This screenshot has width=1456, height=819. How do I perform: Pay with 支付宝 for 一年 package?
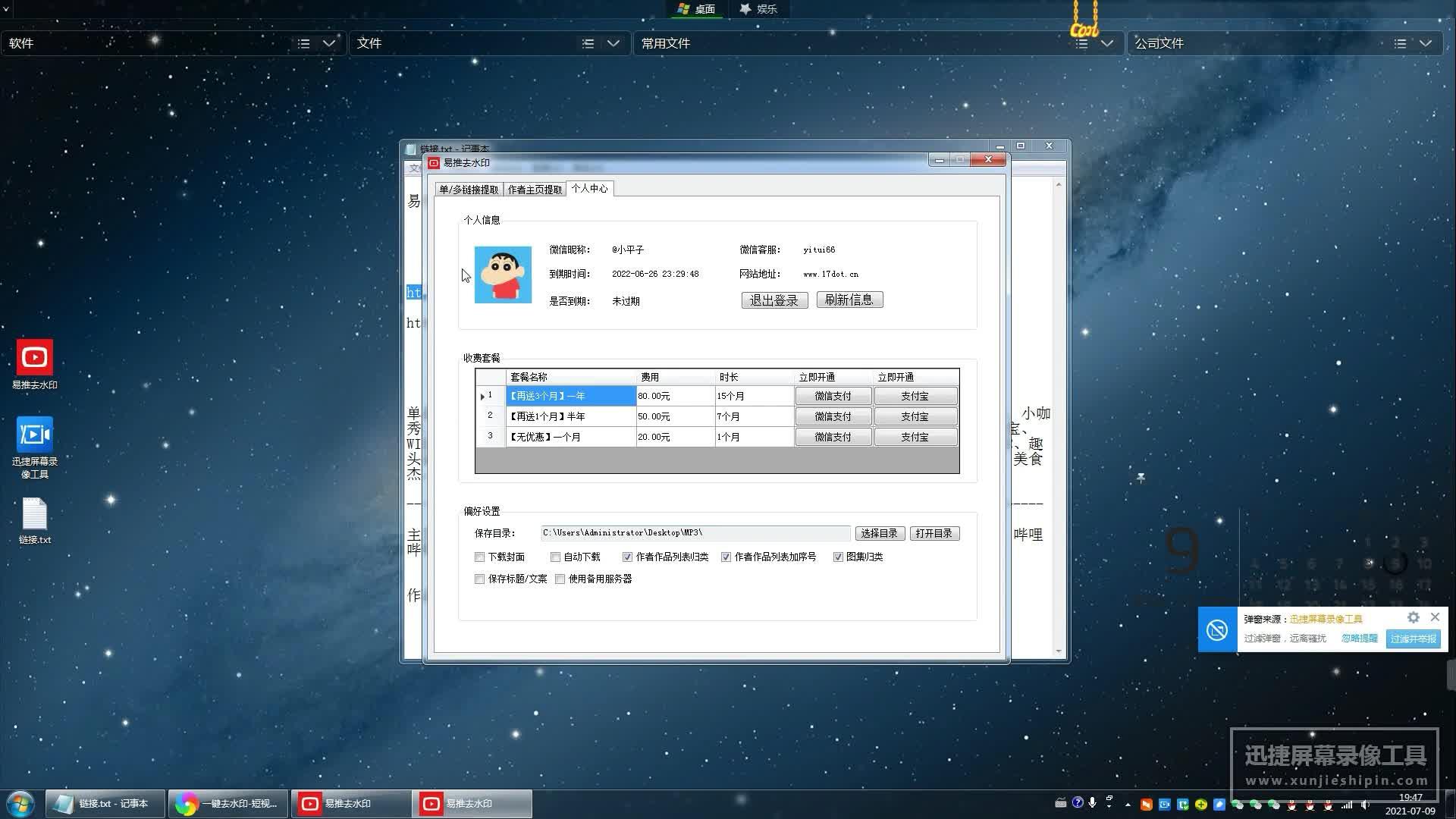click(x=915, y=396)
